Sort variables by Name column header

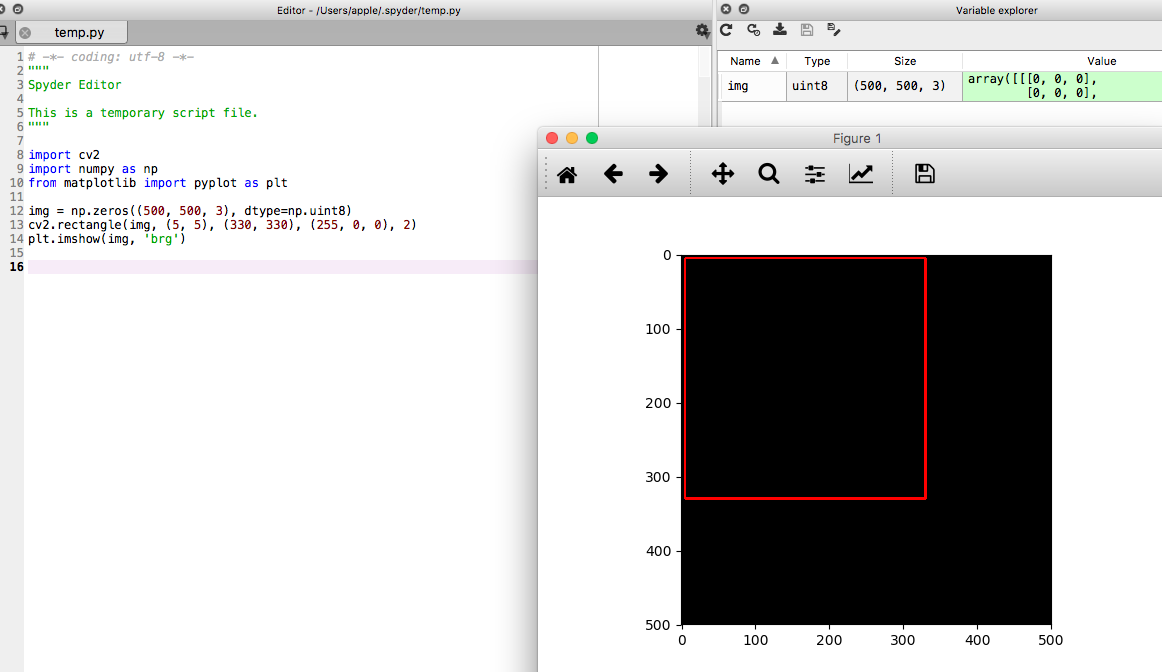click(754, 61)
